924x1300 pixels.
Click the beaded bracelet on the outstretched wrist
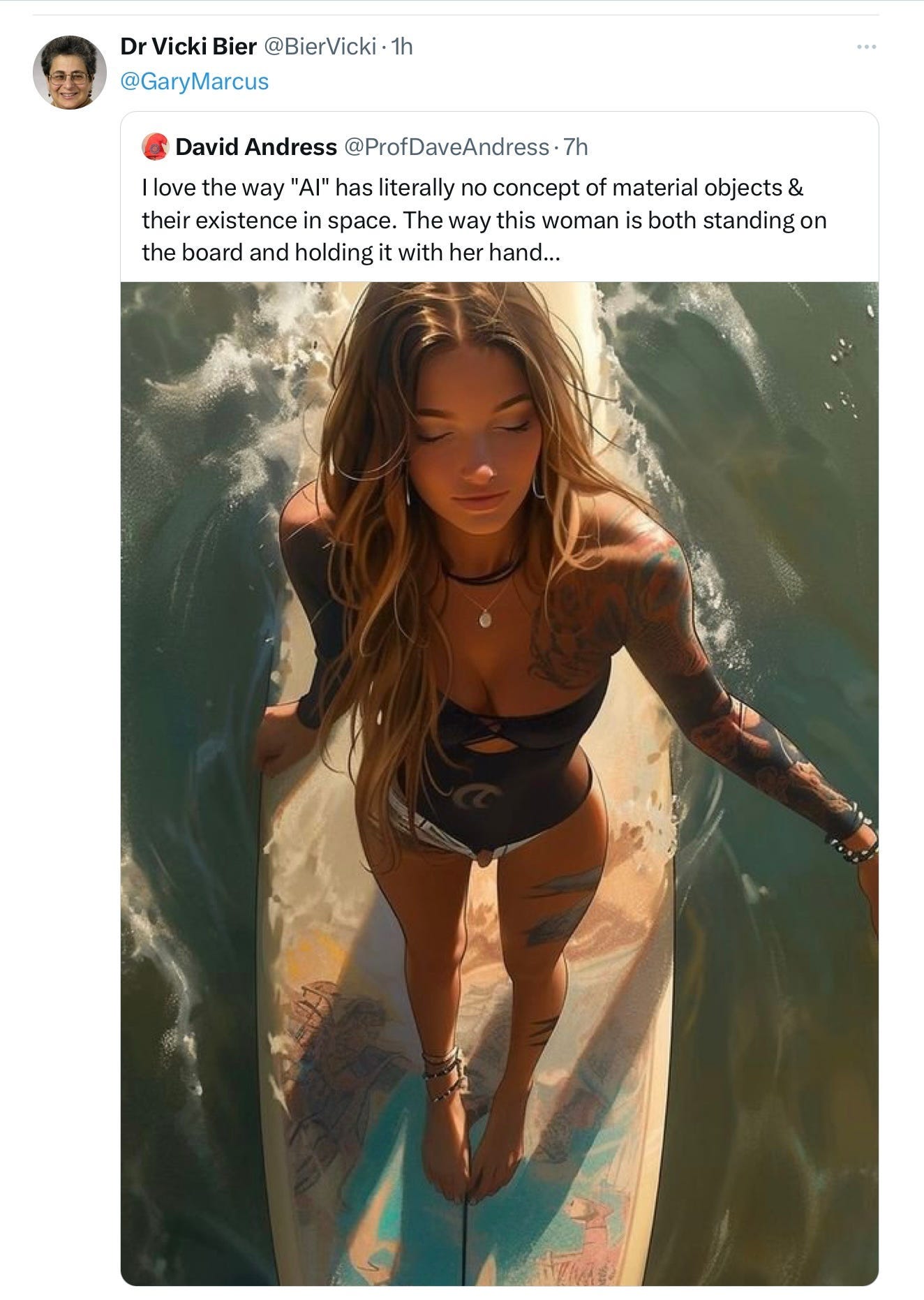pos(851,834)
